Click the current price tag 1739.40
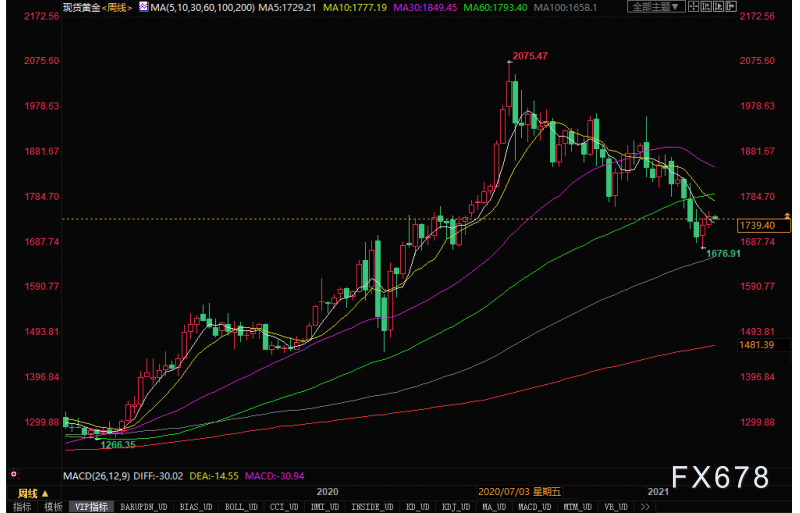Viewport: 800px width, 513px height. coord(763,225)
